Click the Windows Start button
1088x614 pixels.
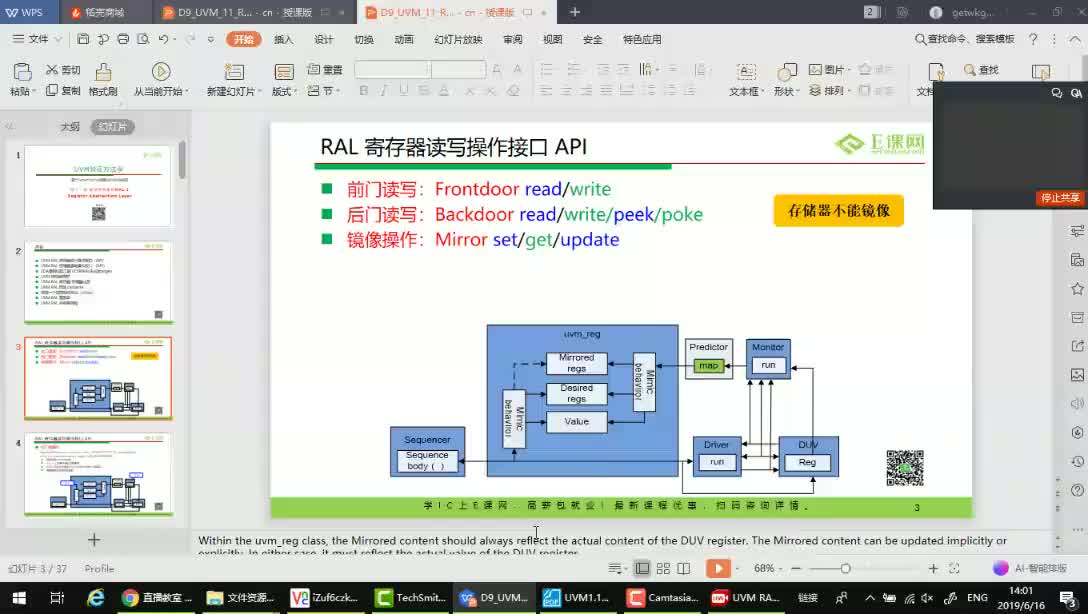[19, 597]
